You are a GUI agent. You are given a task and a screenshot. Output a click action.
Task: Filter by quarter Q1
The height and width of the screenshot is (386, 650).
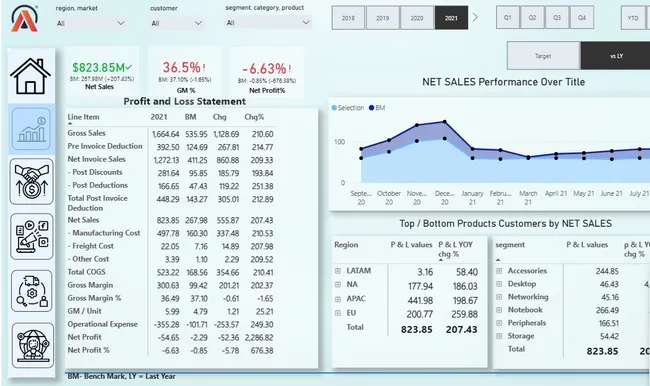coord(508,17)
